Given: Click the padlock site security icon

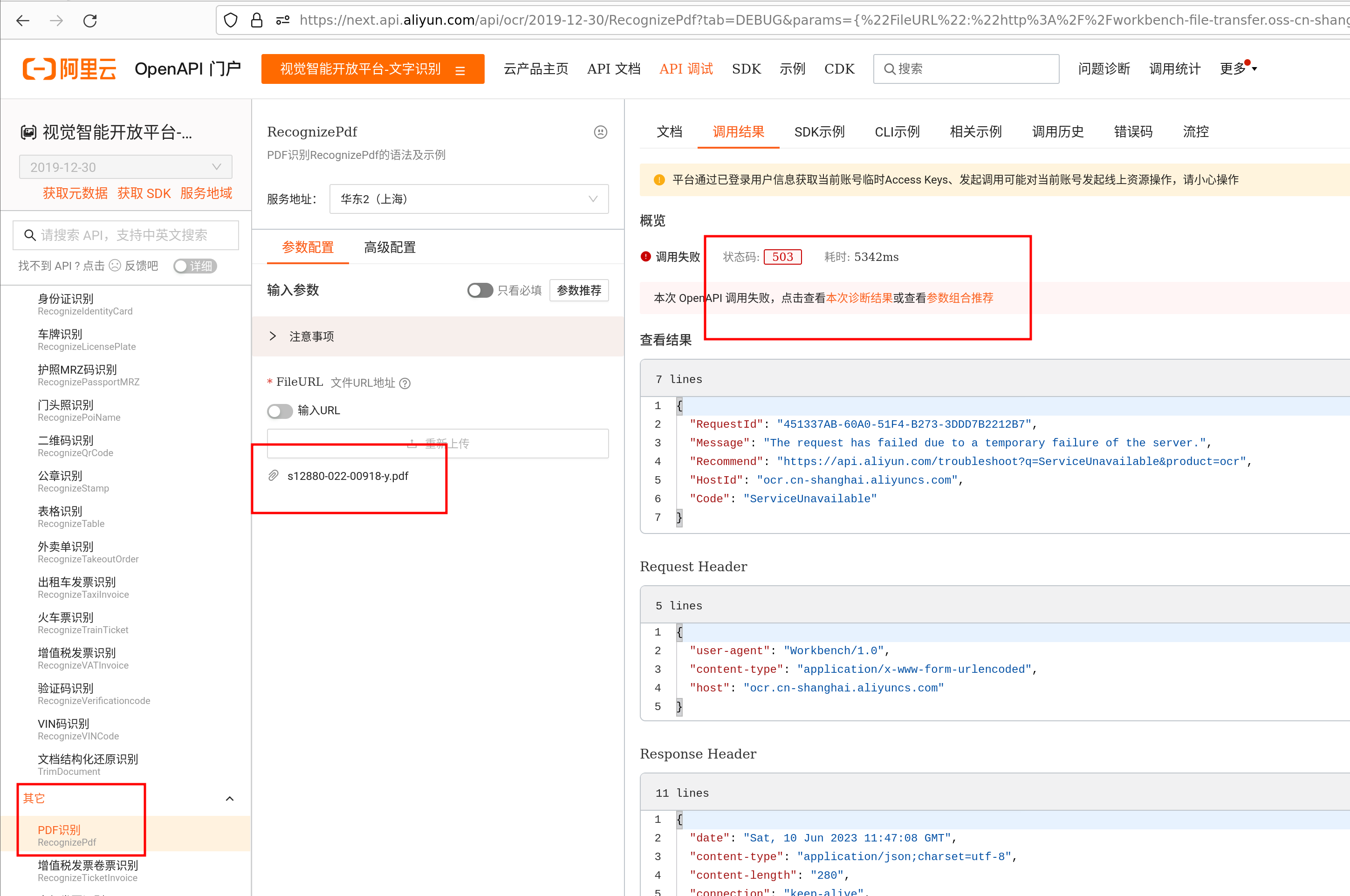Looking at the screenshot, I should 257,20.
